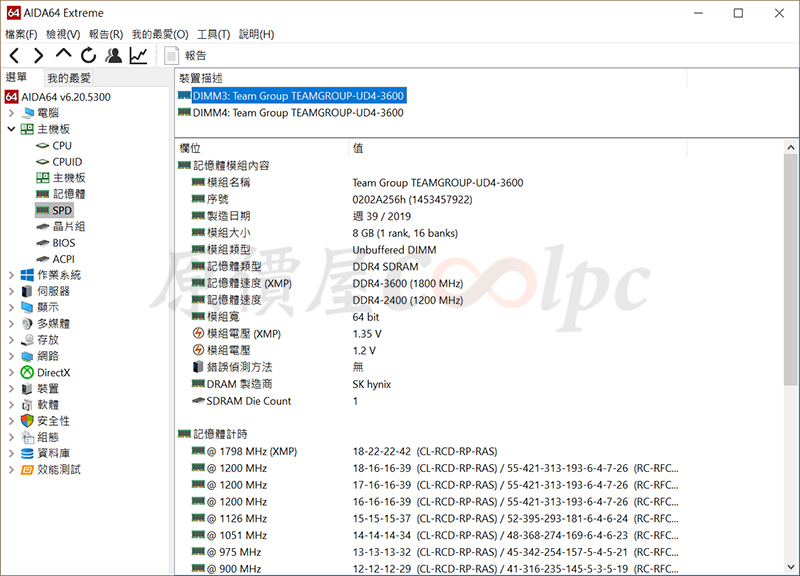
Task: Click the 電腦 computer icon
Action: (28, 113)
